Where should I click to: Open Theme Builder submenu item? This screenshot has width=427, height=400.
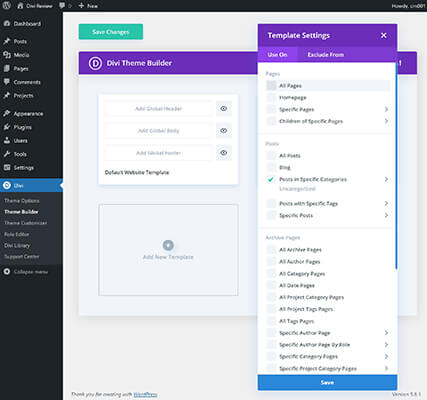[x=21, y=212]
